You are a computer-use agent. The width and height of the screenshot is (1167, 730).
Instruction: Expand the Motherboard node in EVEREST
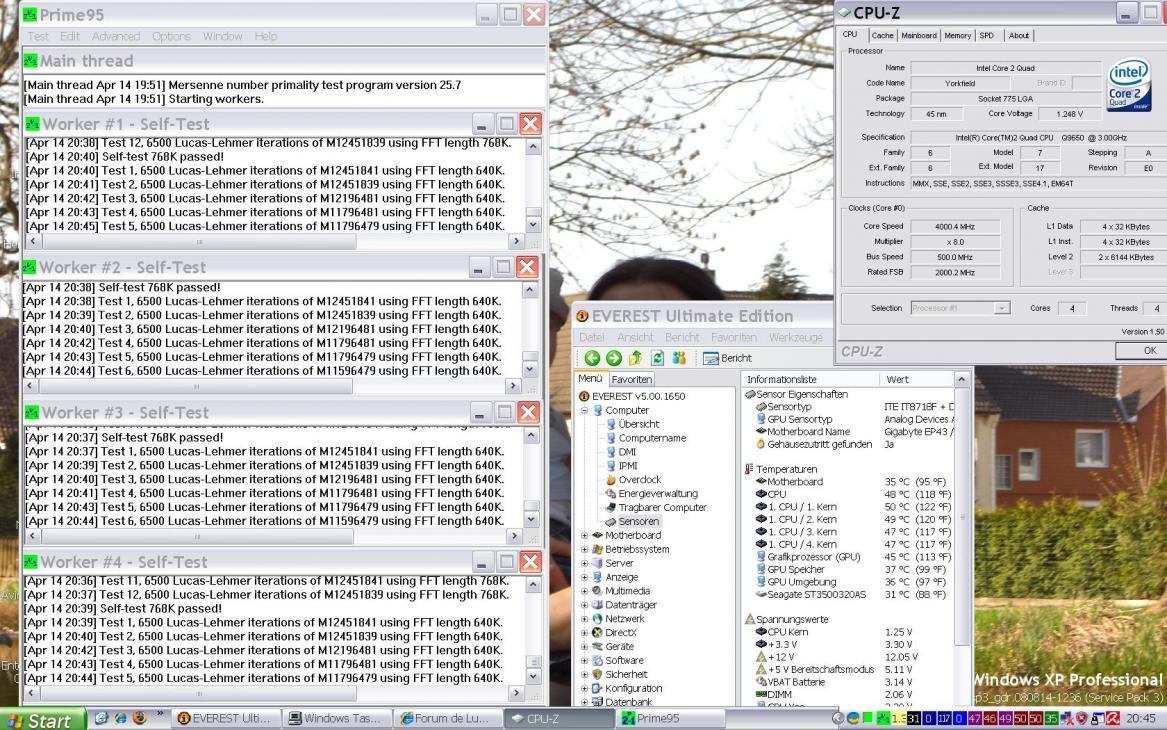(584, 535)
